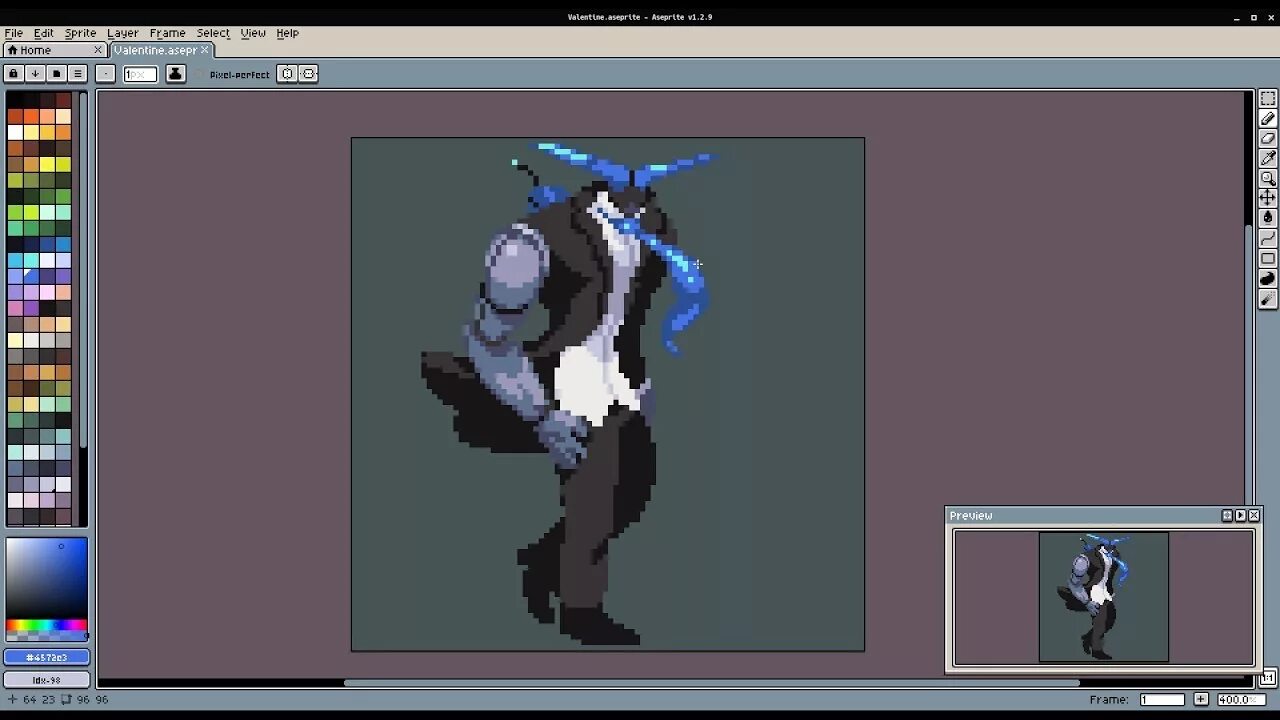1280x720 pixels.
Task: Toggle horizontal symmetry mode button
Action: tap(287, 73)
